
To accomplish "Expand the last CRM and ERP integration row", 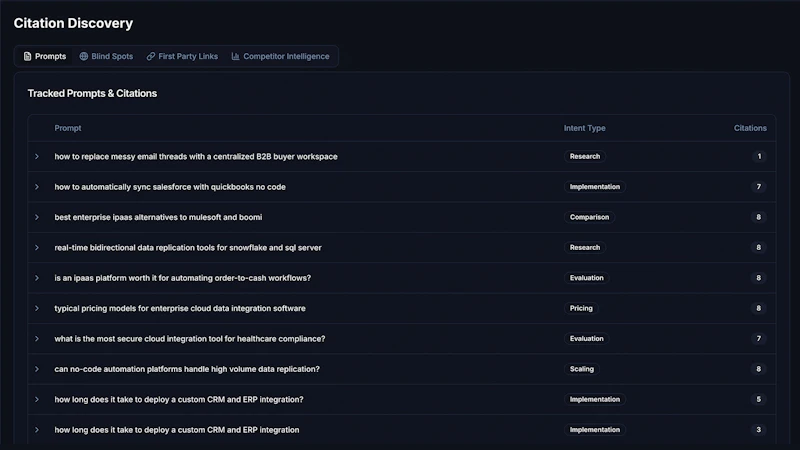I will (37, 430).
